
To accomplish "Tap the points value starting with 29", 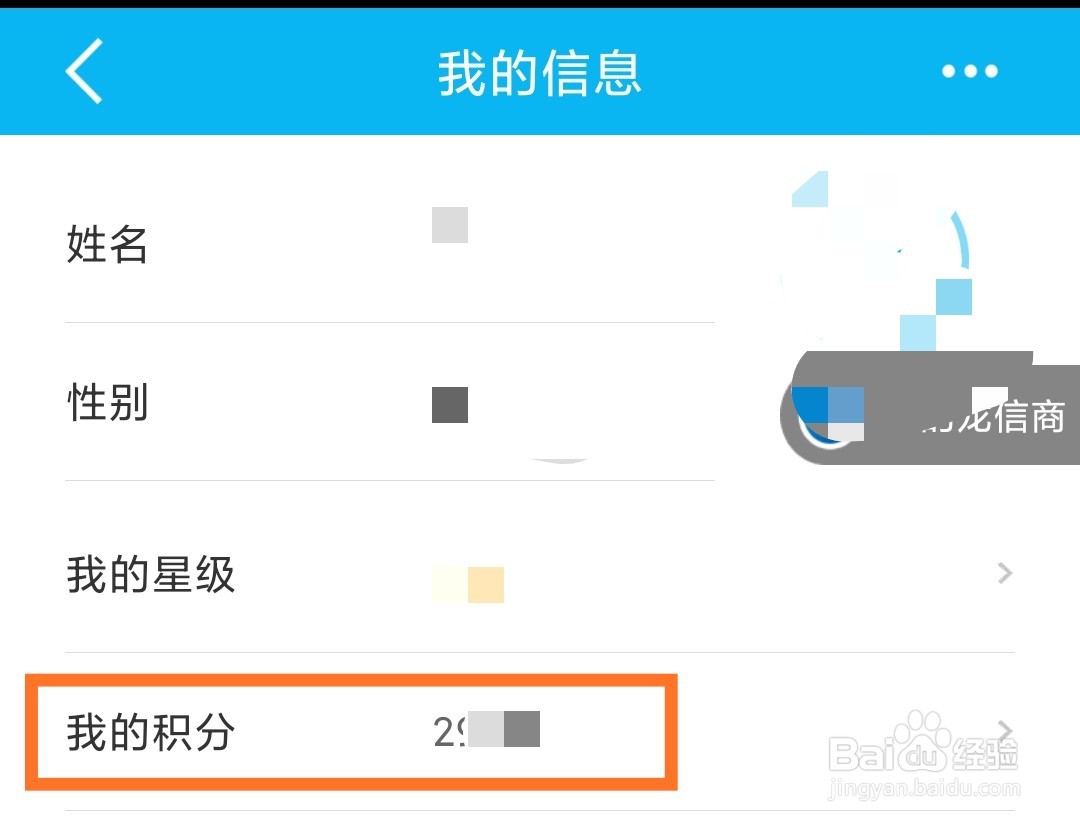I will [x=485, y=732].
